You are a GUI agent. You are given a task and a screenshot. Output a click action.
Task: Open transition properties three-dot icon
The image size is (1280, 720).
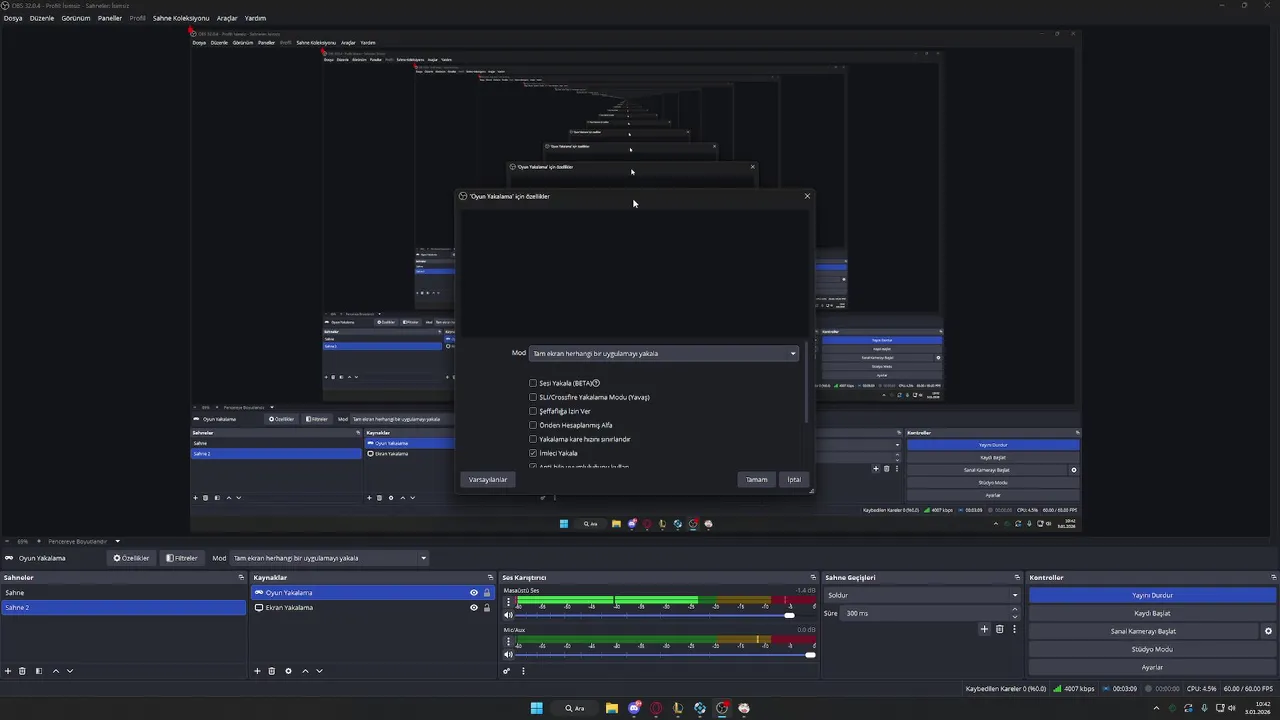click(x=1014, y=629)
